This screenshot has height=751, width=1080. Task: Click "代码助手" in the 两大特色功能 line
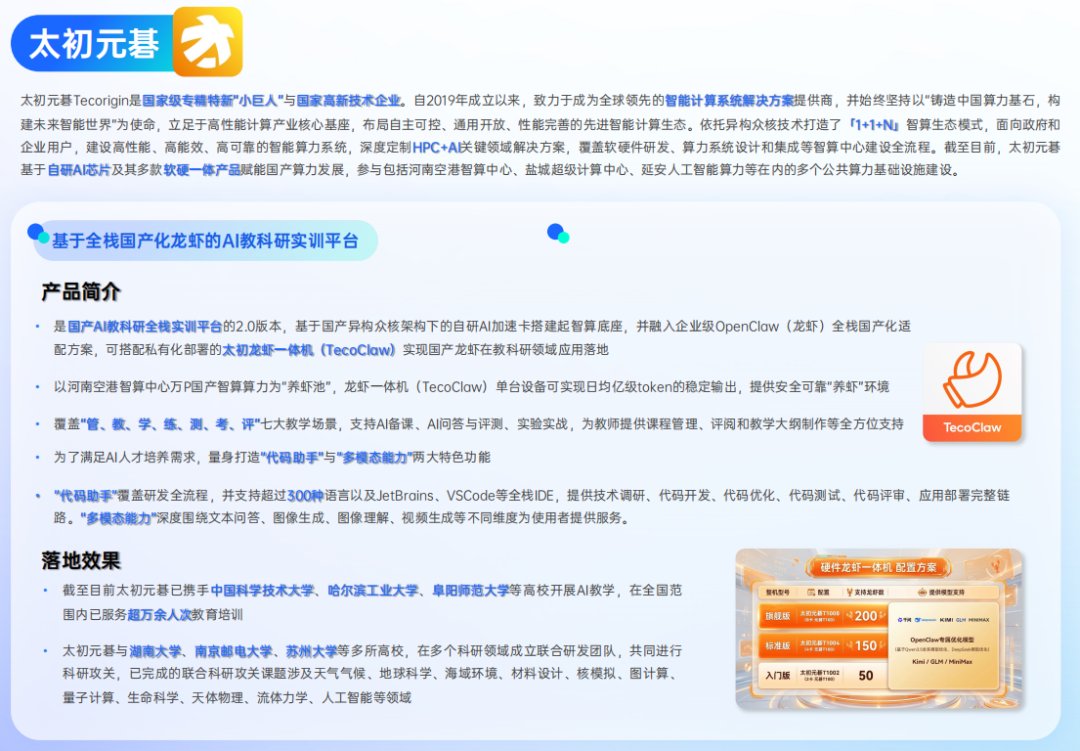(292, 457)
